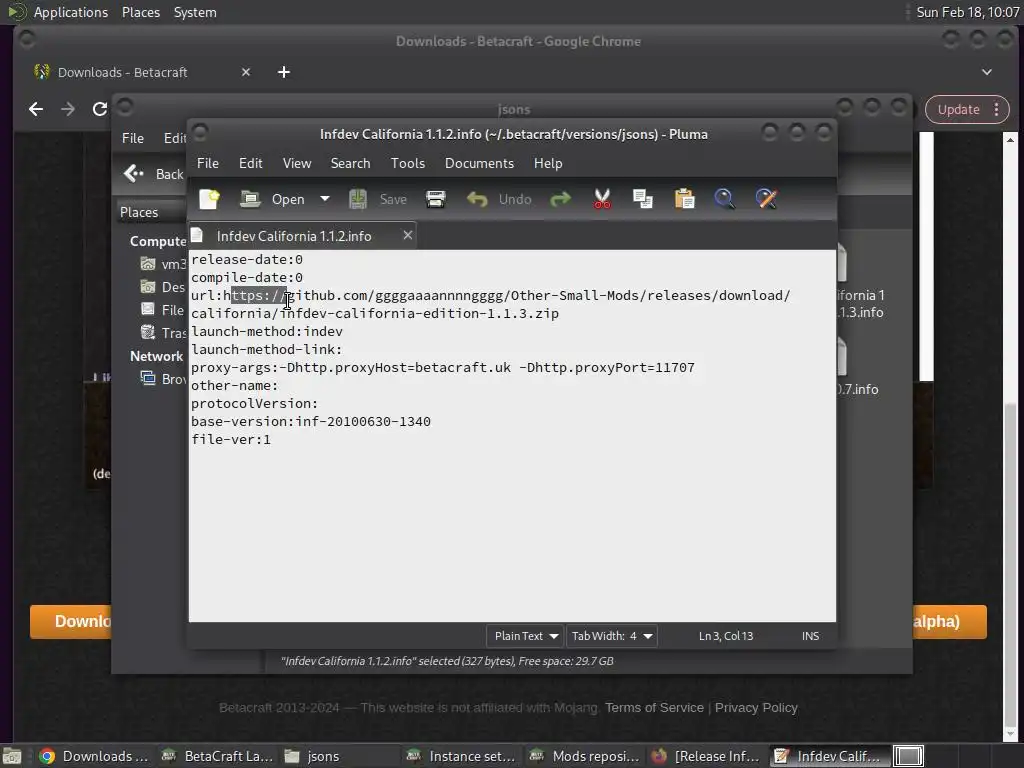Screen dimensions: 1024x768
Task: Switch to Instance settings taskbar entry
Action: coord(461,756)
